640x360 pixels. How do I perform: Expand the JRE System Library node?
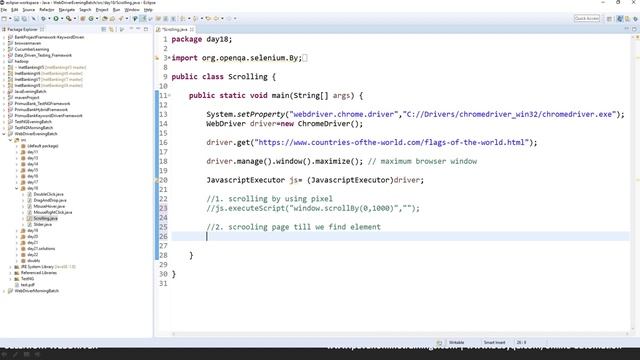pyautogui.click(x=10, y=267)
